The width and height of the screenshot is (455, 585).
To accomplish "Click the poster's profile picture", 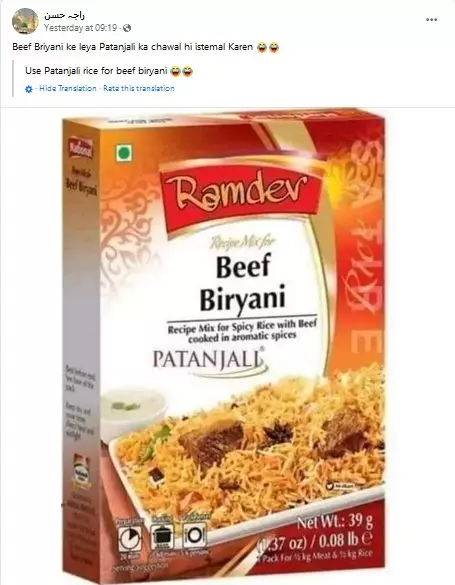I will pos(25,21).
